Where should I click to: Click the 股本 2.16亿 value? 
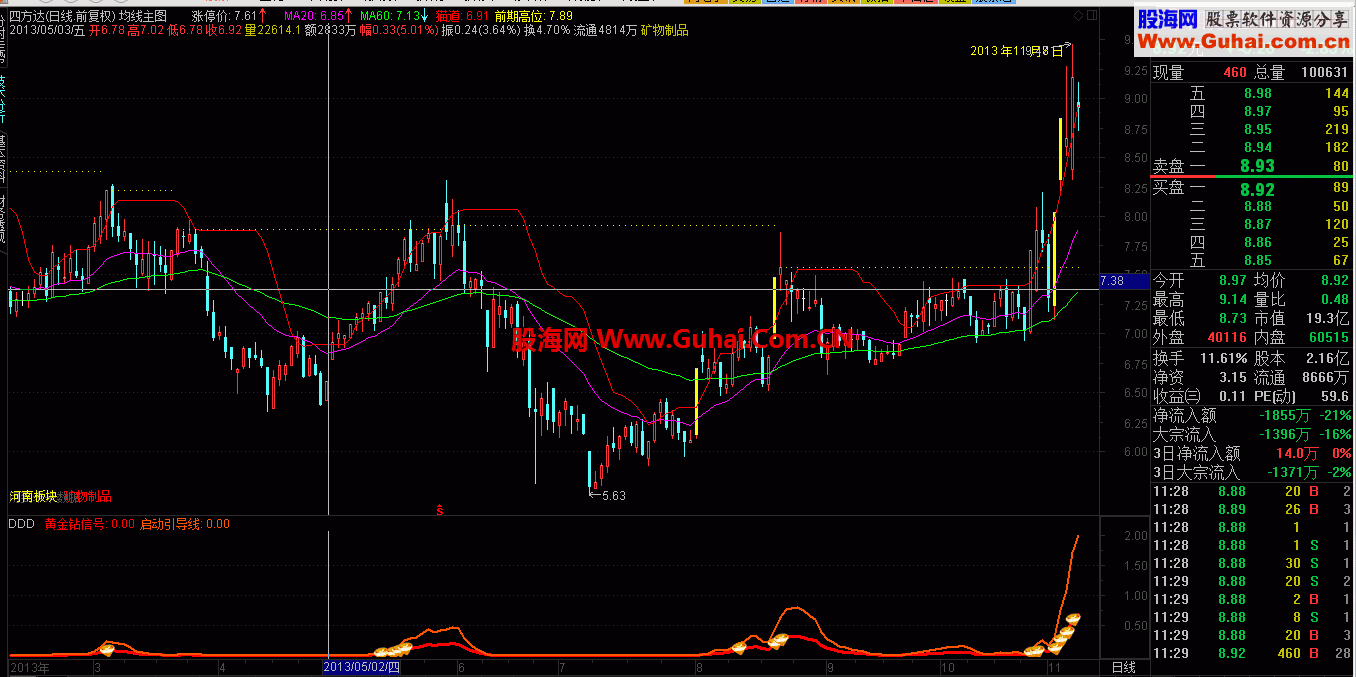click(1326, 357)
